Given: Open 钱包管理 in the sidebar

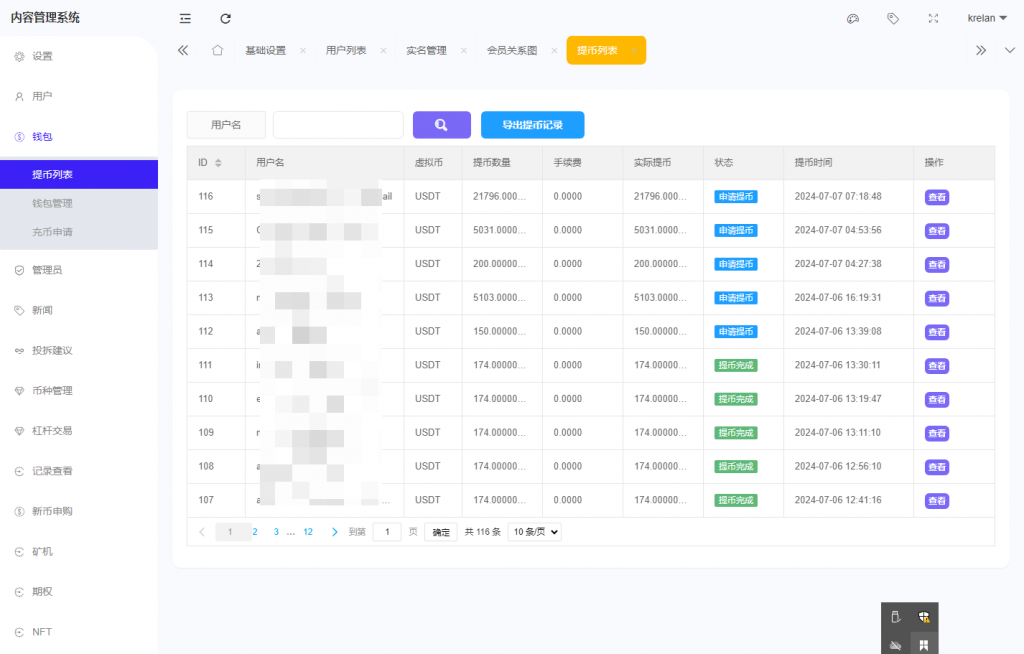Looking at the screenshot, I should (52, 203).
